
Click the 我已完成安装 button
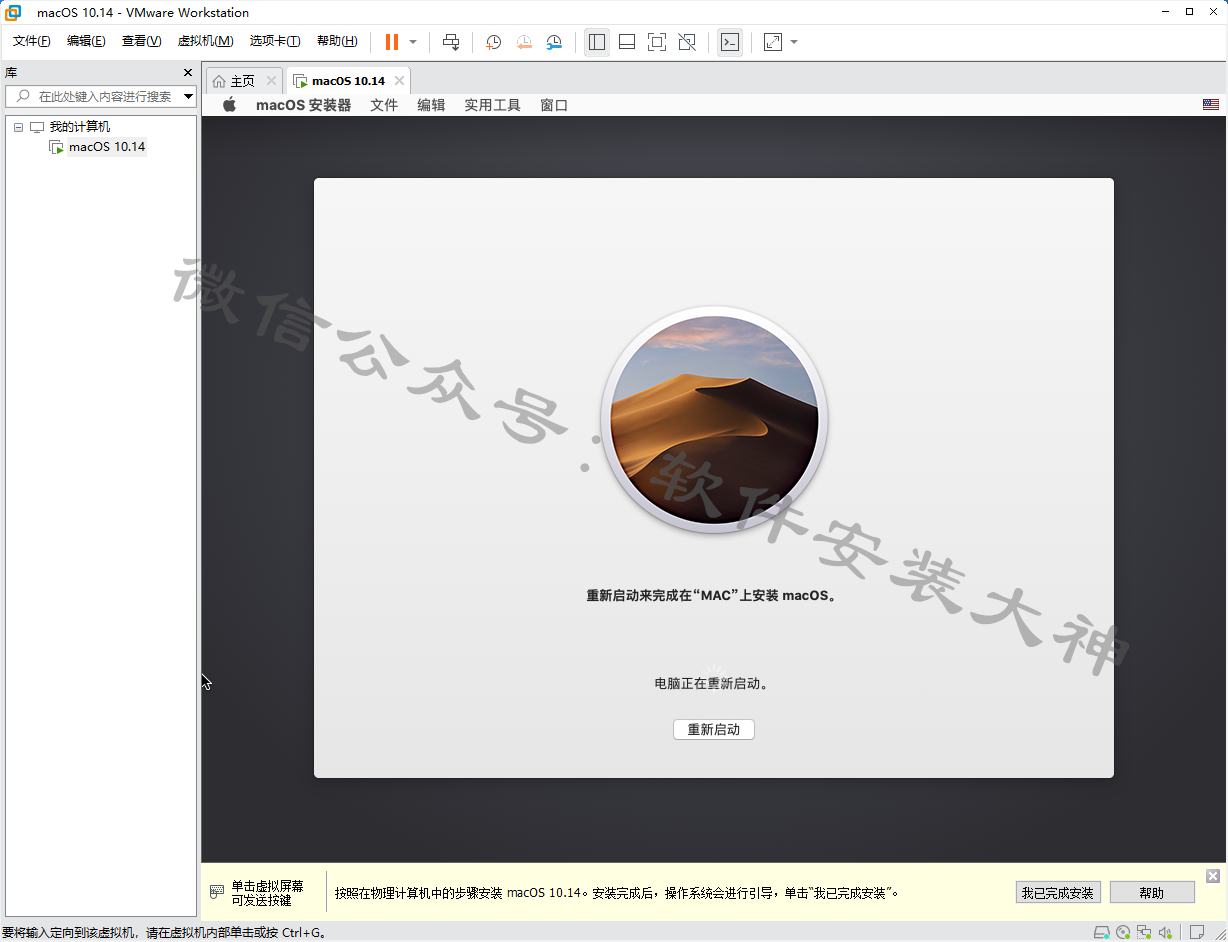1057,893
